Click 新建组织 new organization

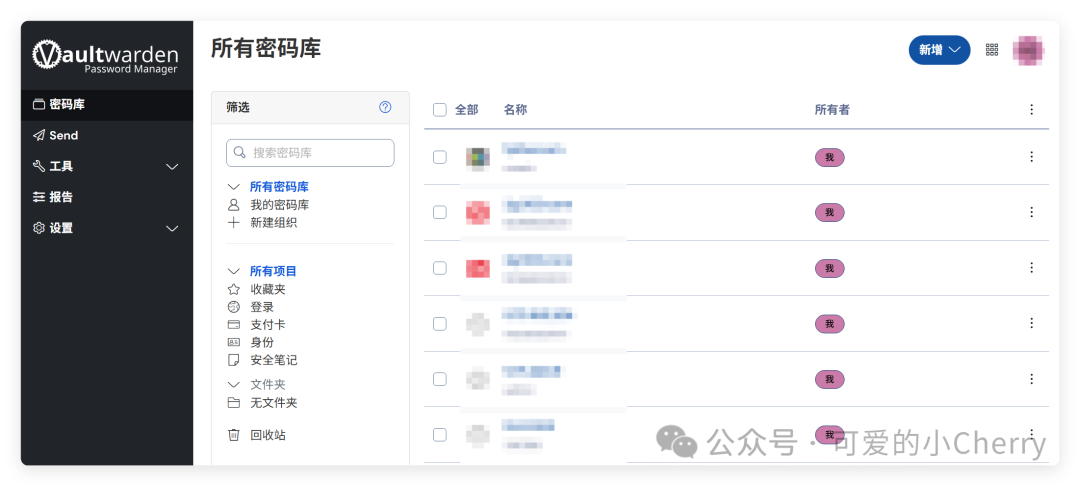pyautogui.click(x=273, y=222)
